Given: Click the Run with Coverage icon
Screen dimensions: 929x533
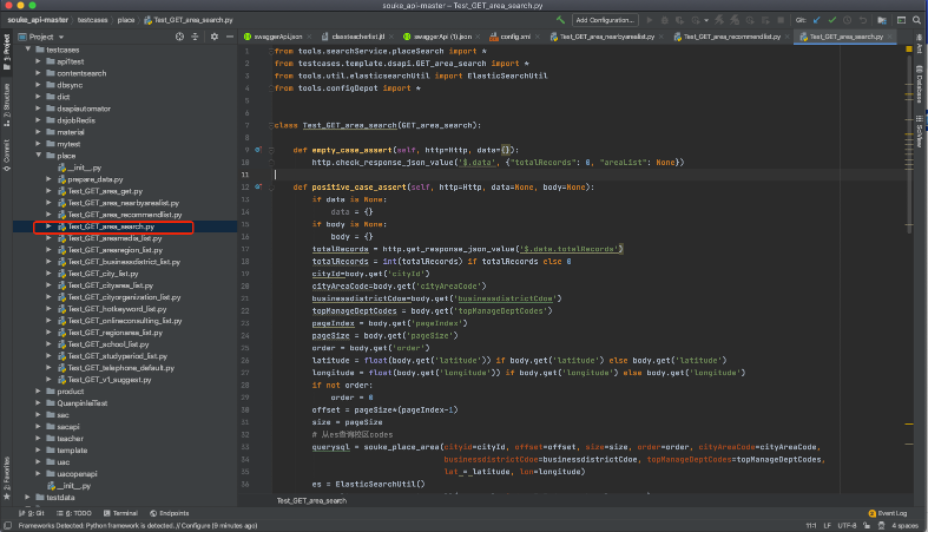Looking at the screenshot, I should (680, 20).
